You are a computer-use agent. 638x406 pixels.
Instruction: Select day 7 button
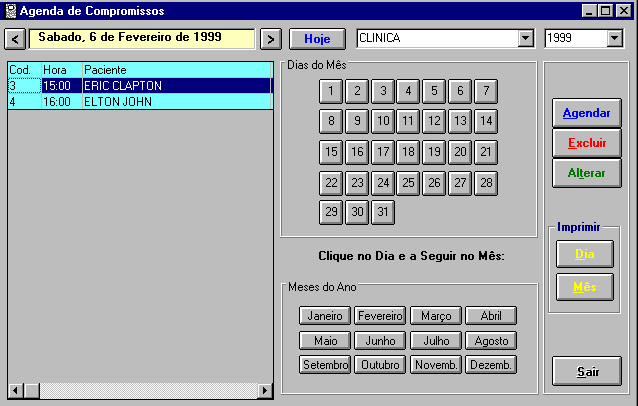point(486,91)
